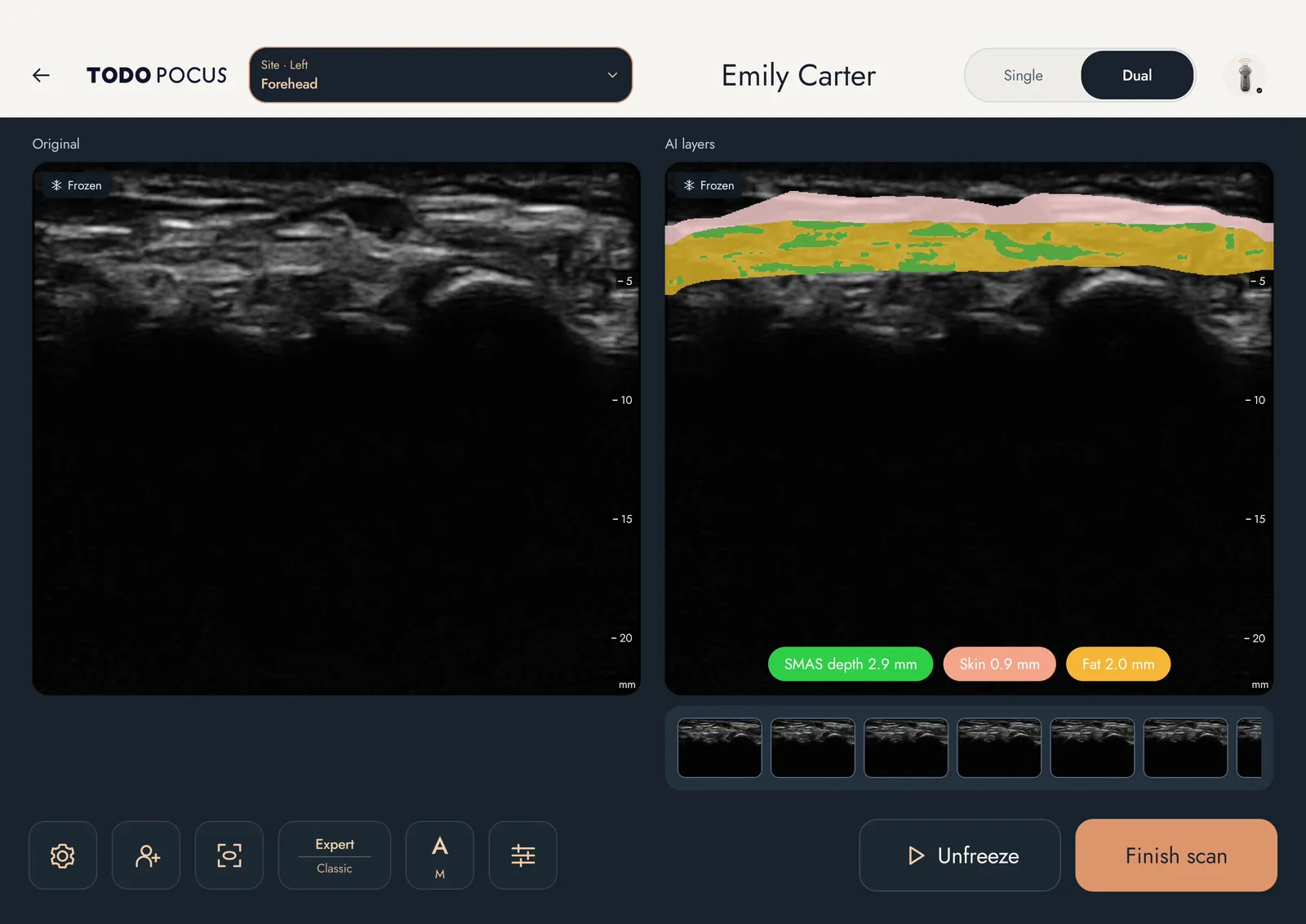
Task: Toggle the Skin 0.9 mm layer badge
Action: point(1000,664)
